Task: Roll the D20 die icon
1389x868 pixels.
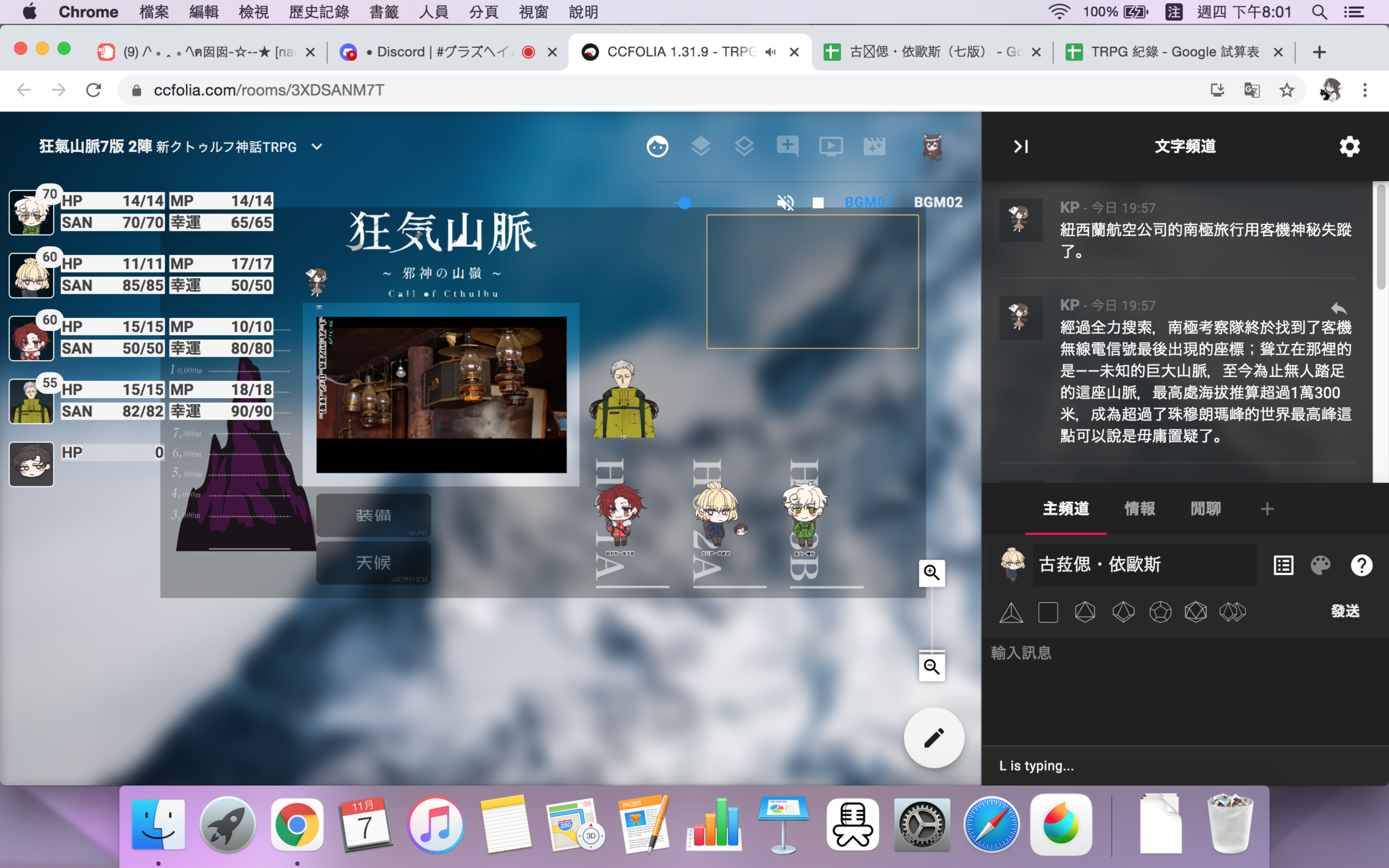Action: coord(1196,612)
